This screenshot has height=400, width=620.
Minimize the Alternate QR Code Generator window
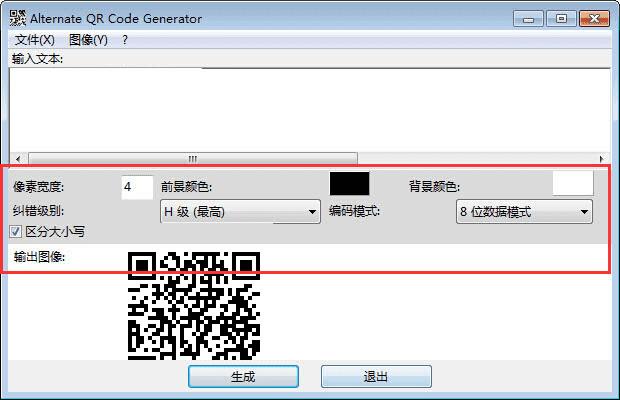click(528, 19)
